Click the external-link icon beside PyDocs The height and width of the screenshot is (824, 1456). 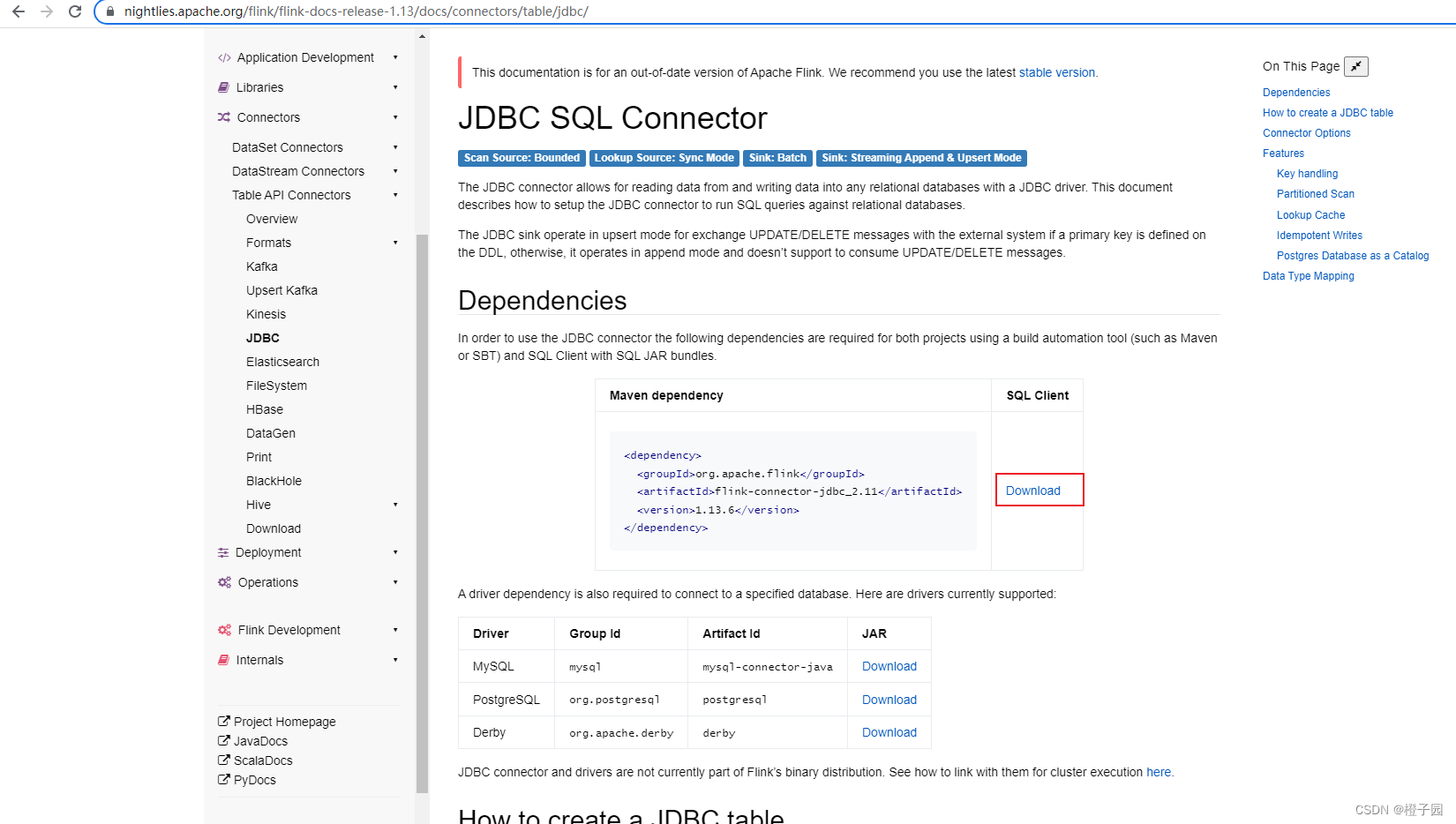(x=222, y=779)
